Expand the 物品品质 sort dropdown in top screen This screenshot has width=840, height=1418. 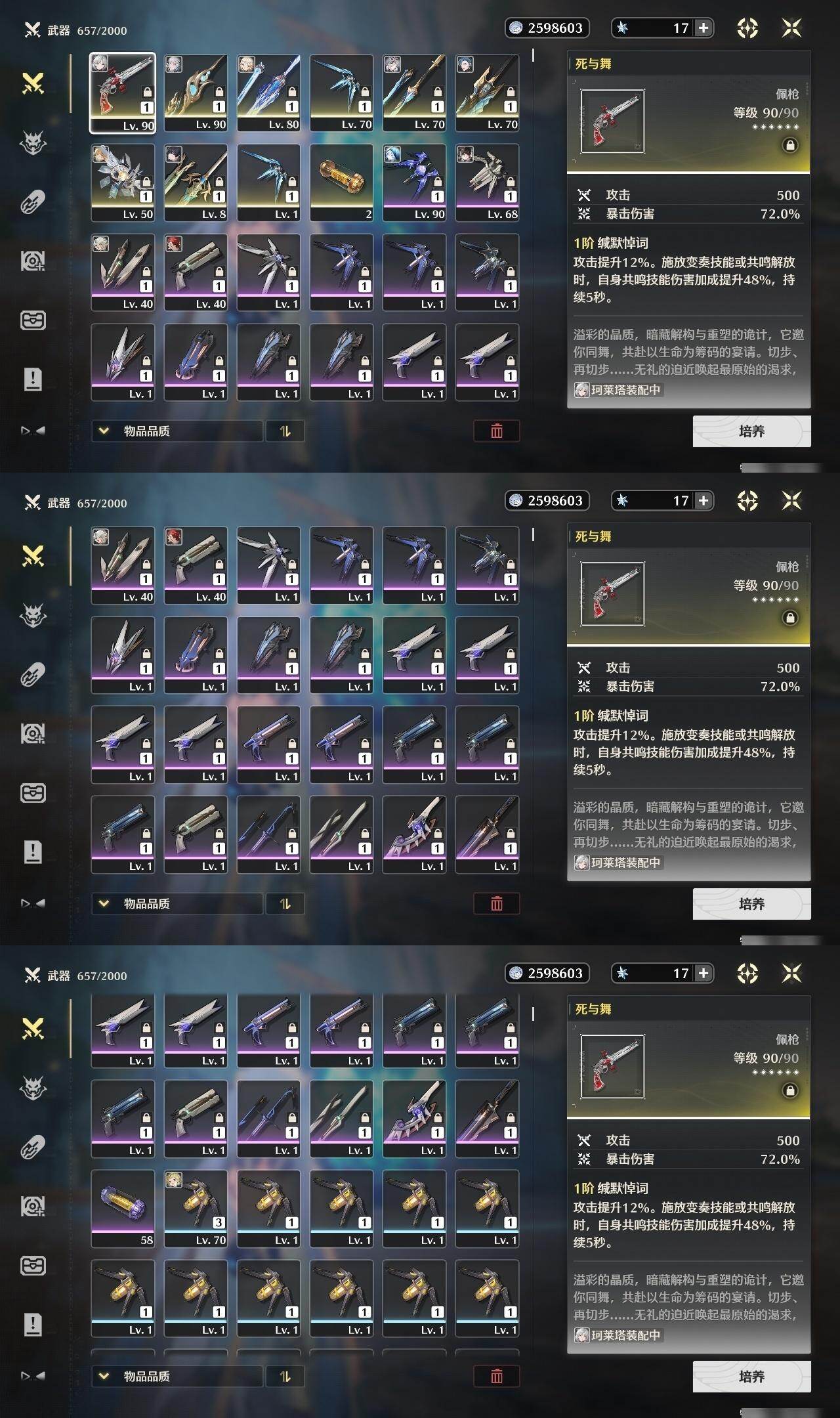click(x=177, y=431)
